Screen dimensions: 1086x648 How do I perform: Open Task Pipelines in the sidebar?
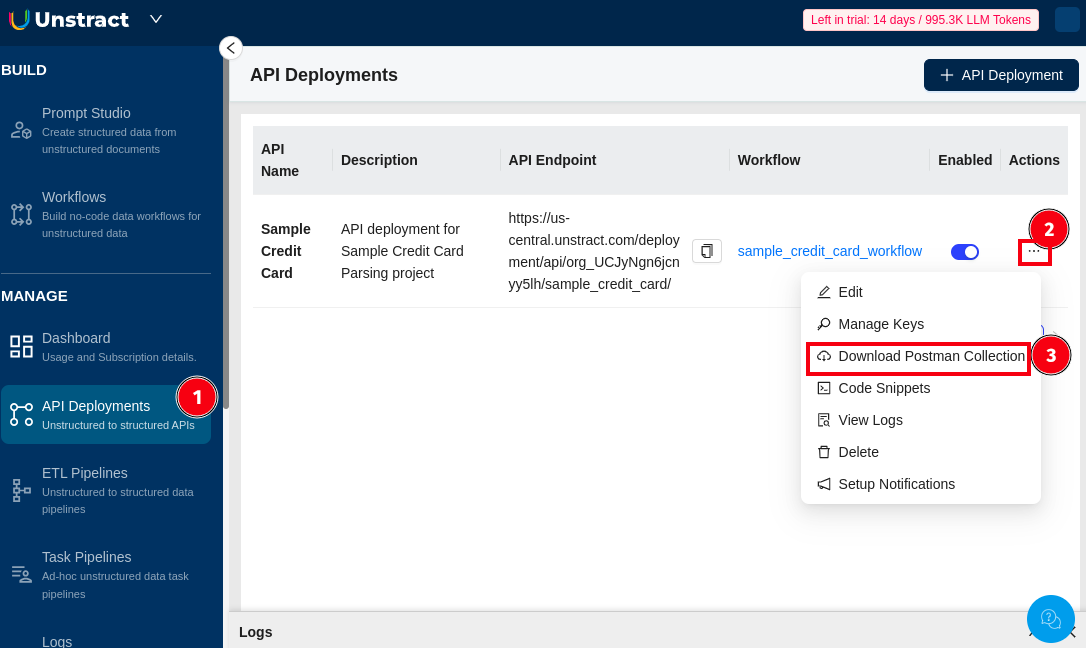[106, 575]
